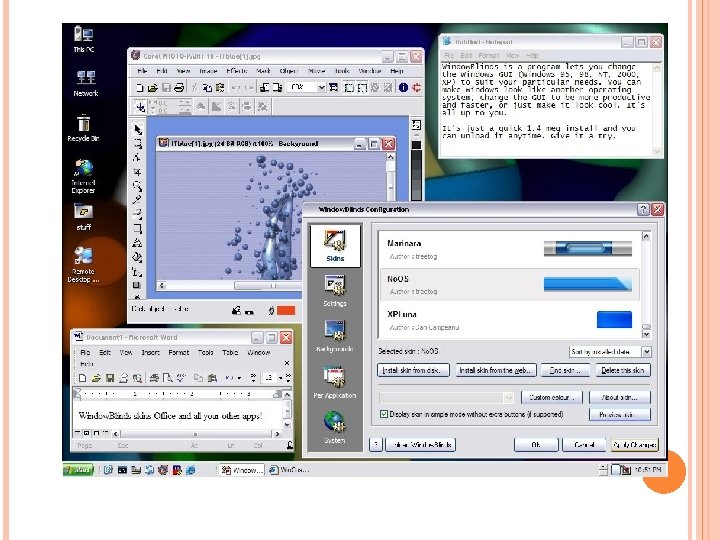Click the OK button in WindowBlinds dialog
Viewport: 720px width, 540px height.
(536, 444)
